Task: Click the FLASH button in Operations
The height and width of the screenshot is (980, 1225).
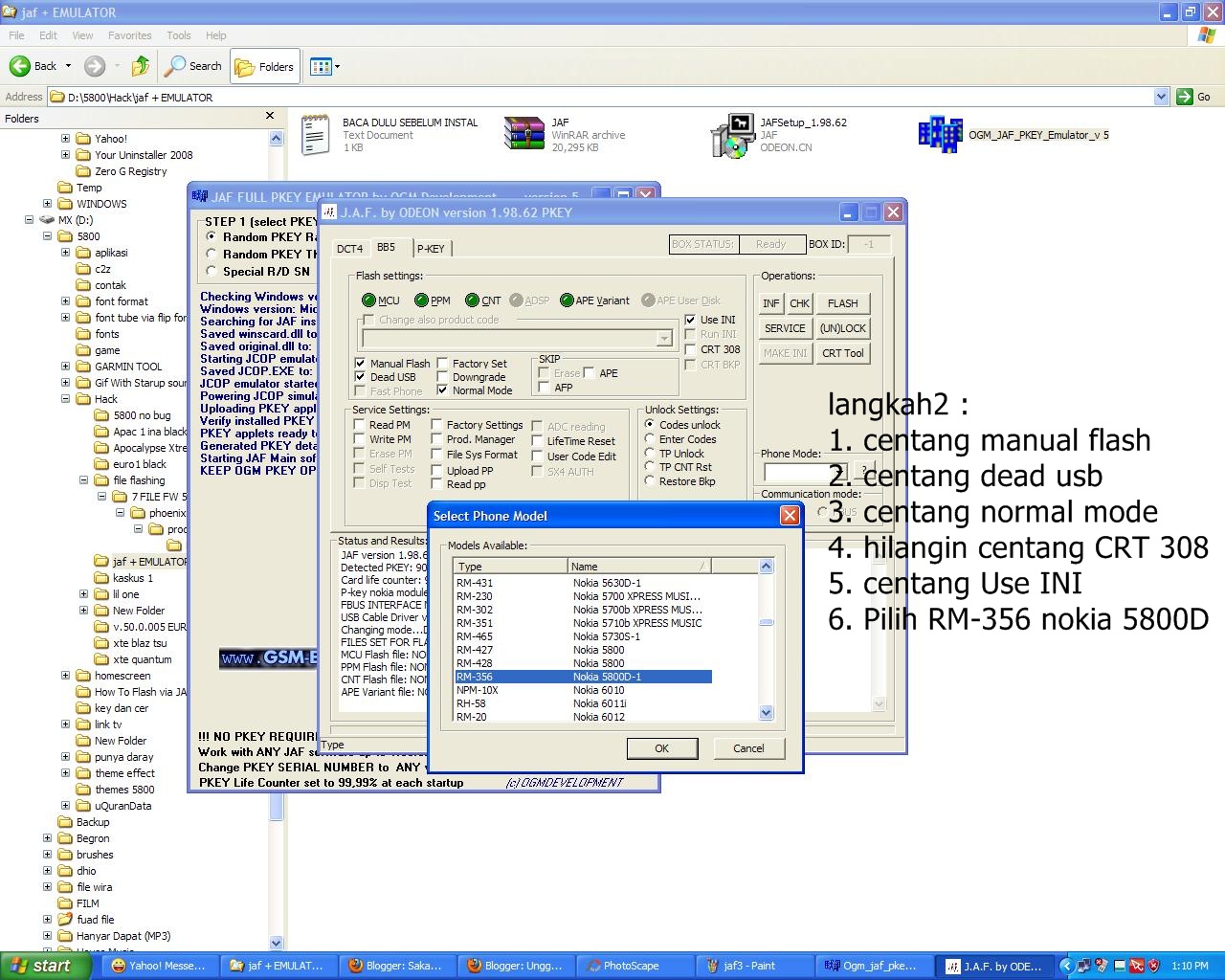Action: coord(843,303)
